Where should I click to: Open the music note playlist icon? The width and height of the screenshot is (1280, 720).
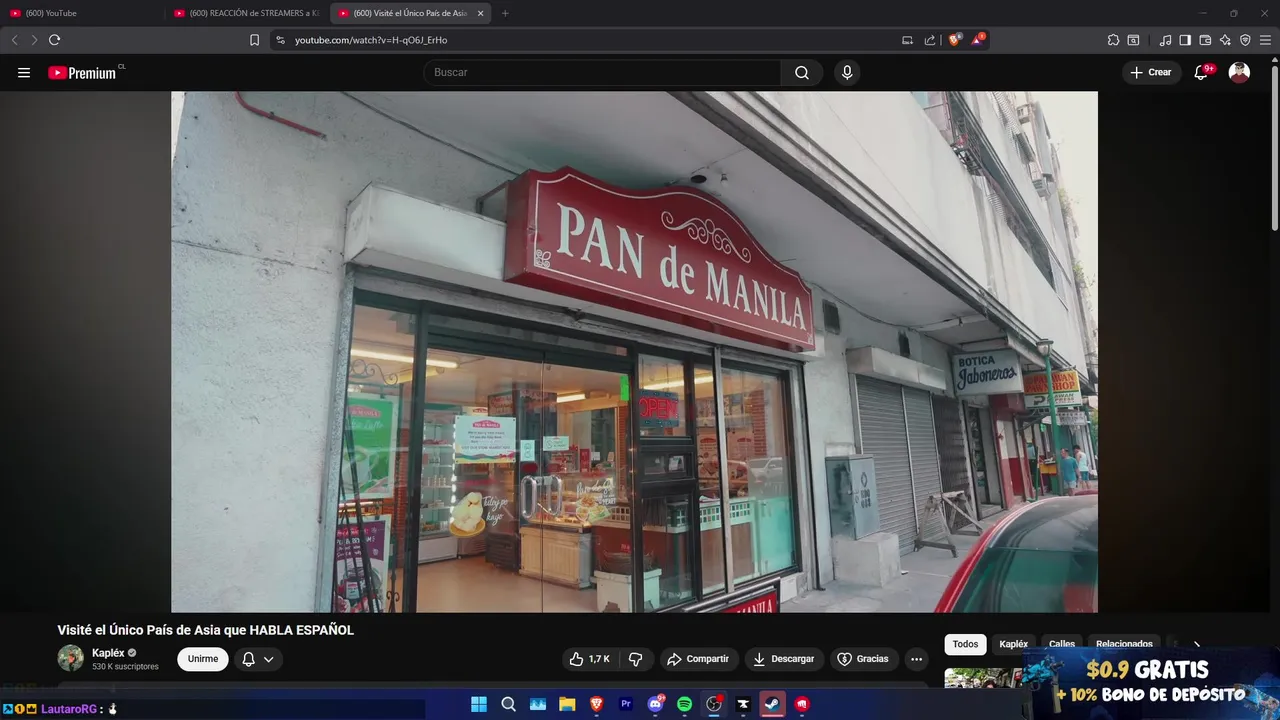[x=1165, y=40]
